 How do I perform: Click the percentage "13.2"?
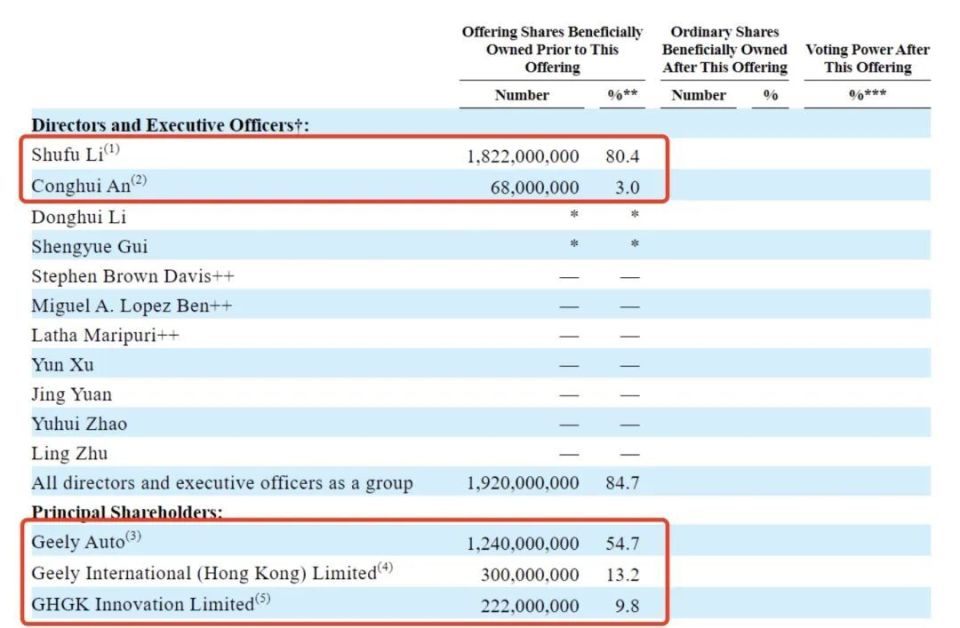[x=623, y=575]
